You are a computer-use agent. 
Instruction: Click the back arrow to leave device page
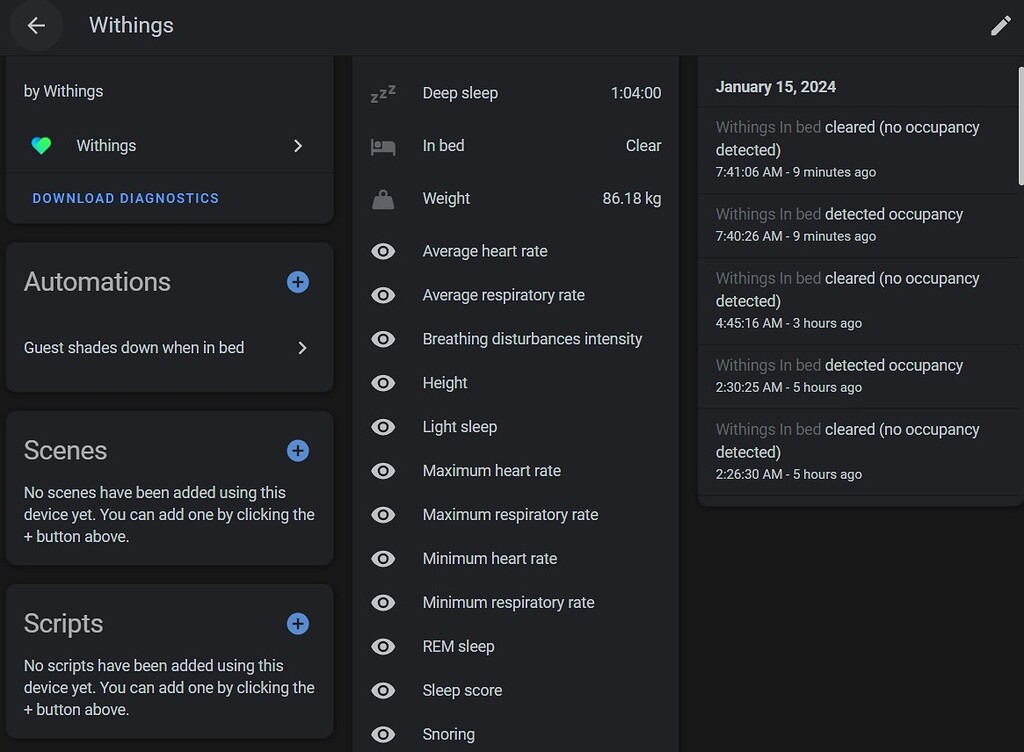pos(36,26)
